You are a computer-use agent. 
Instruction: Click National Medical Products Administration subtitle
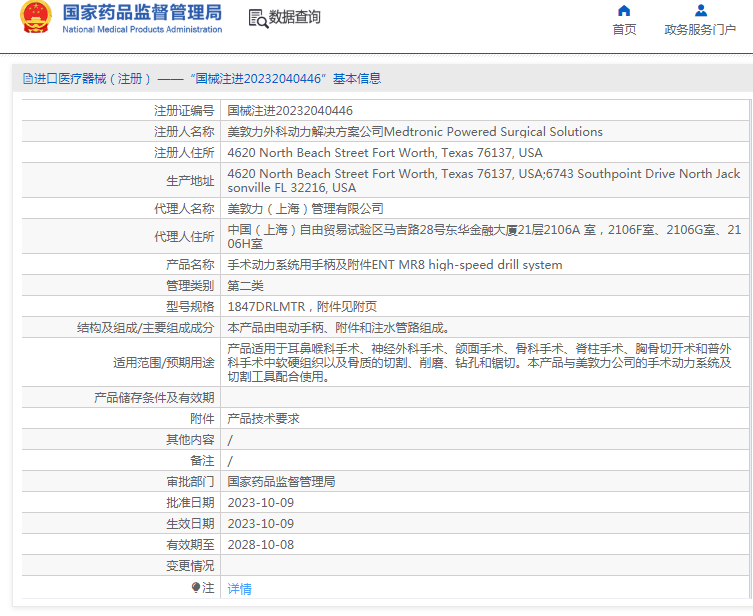click(142, 29)
